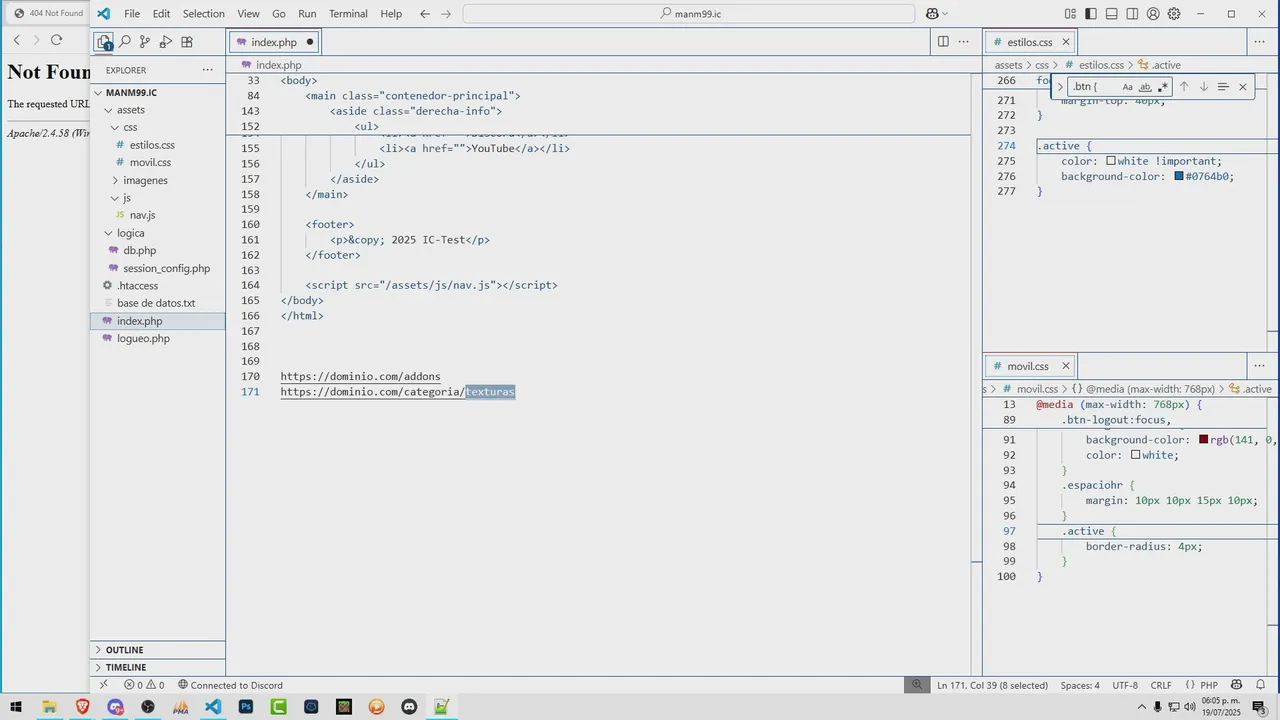Viewport: 1280px width, 720px height.
Task: Open the Search view icon
Action: [x=125, y=42]
